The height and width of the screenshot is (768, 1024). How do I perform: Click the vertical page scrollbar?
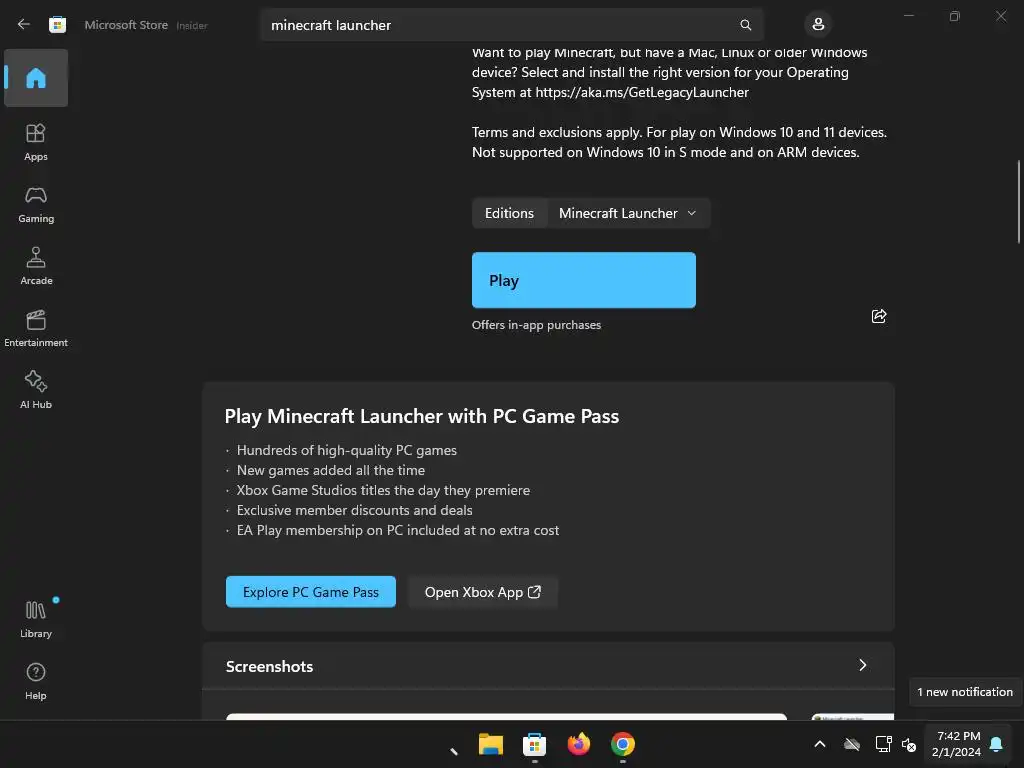click(1018, 202)
